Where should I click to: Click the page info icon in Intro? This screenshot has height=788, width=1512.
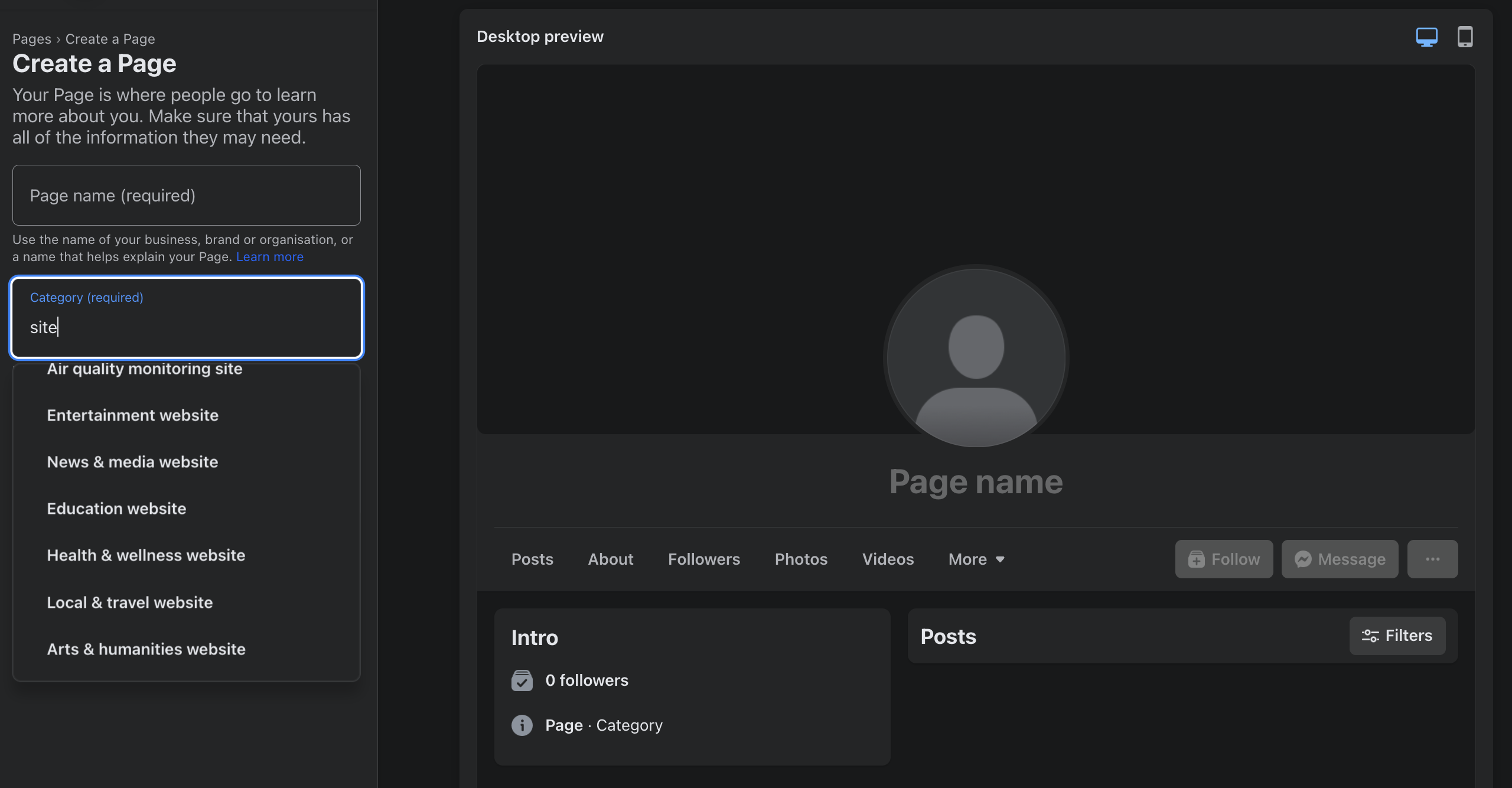[x=522, y=725]
